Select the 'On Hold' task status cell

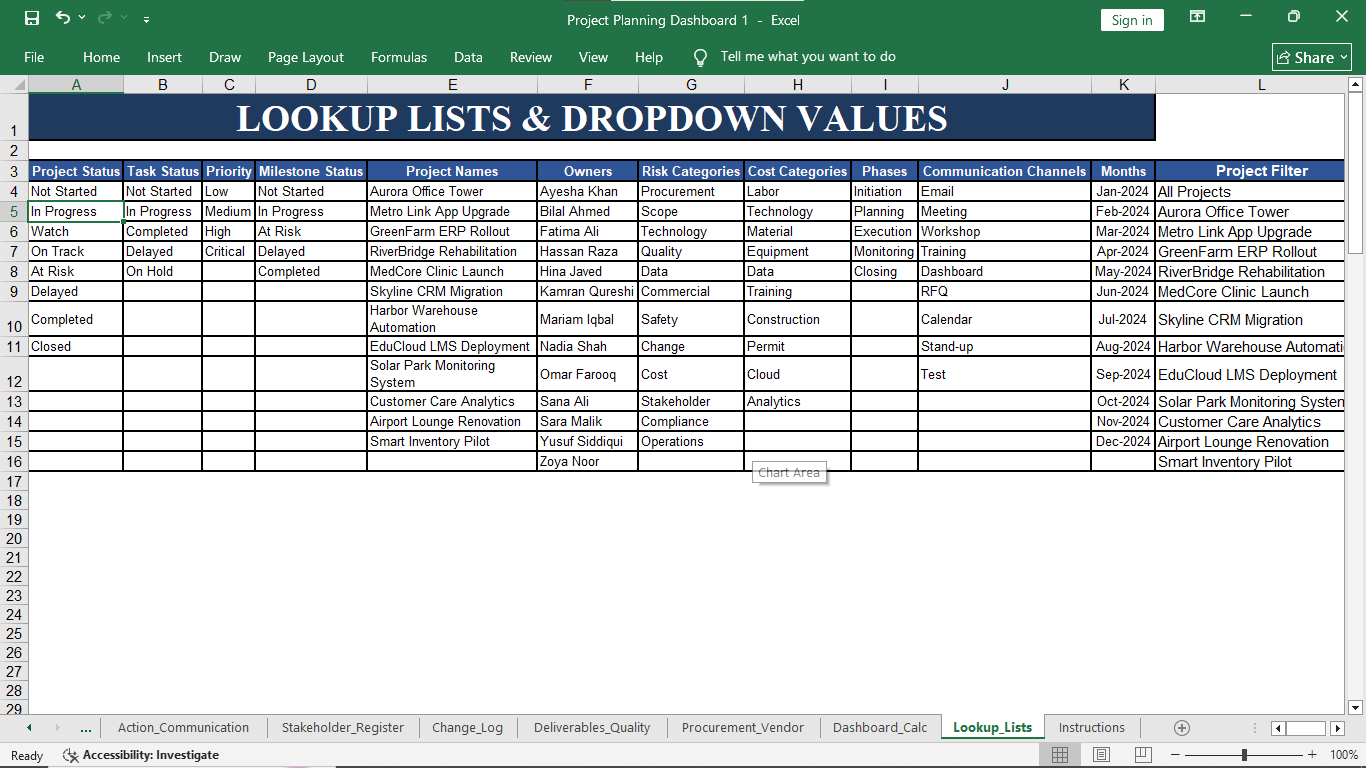click(163, 272)
